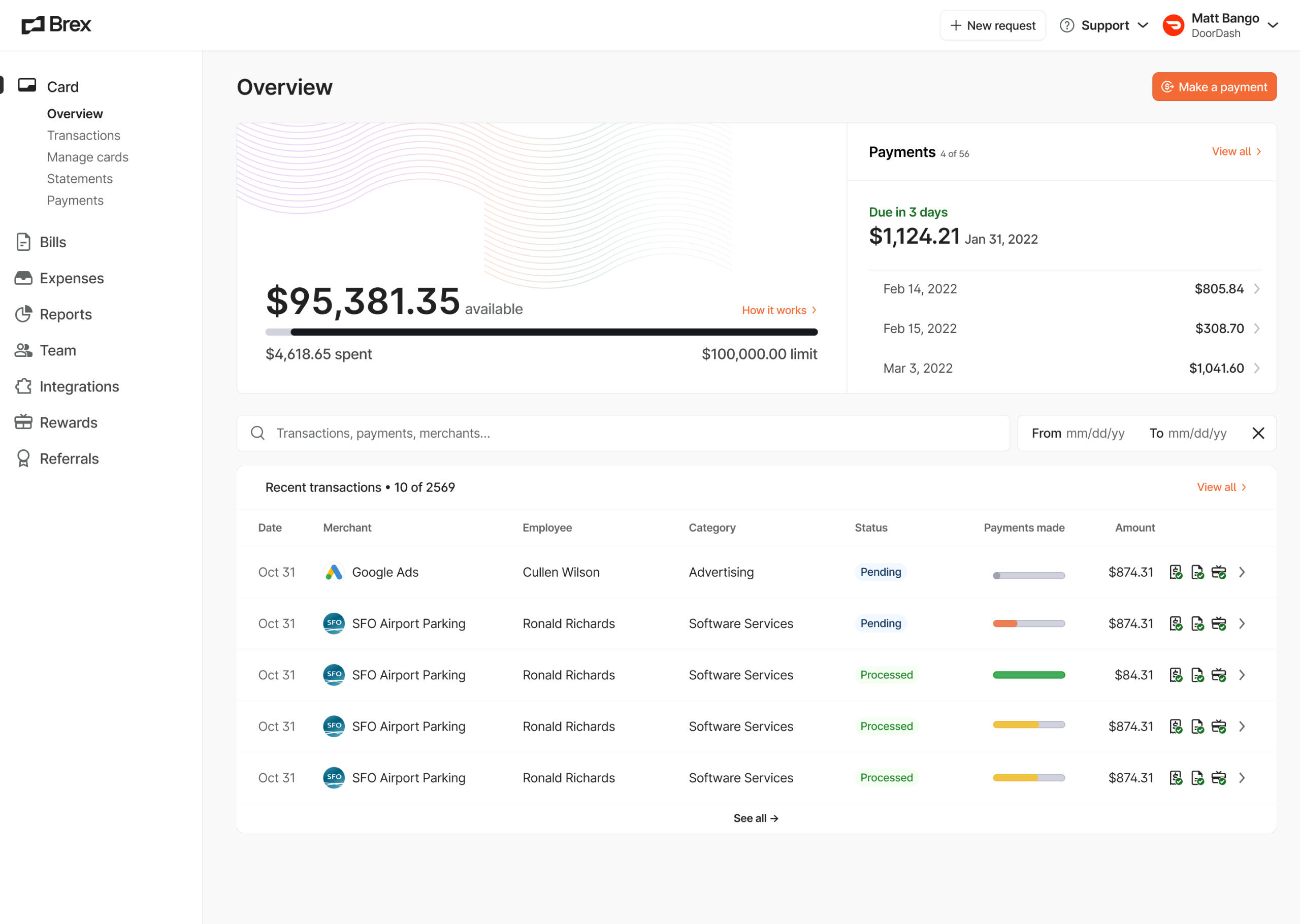Go to Integrations via the puzzle icon
Screen dimensions: 1300x924
click(x=23, y=386)
